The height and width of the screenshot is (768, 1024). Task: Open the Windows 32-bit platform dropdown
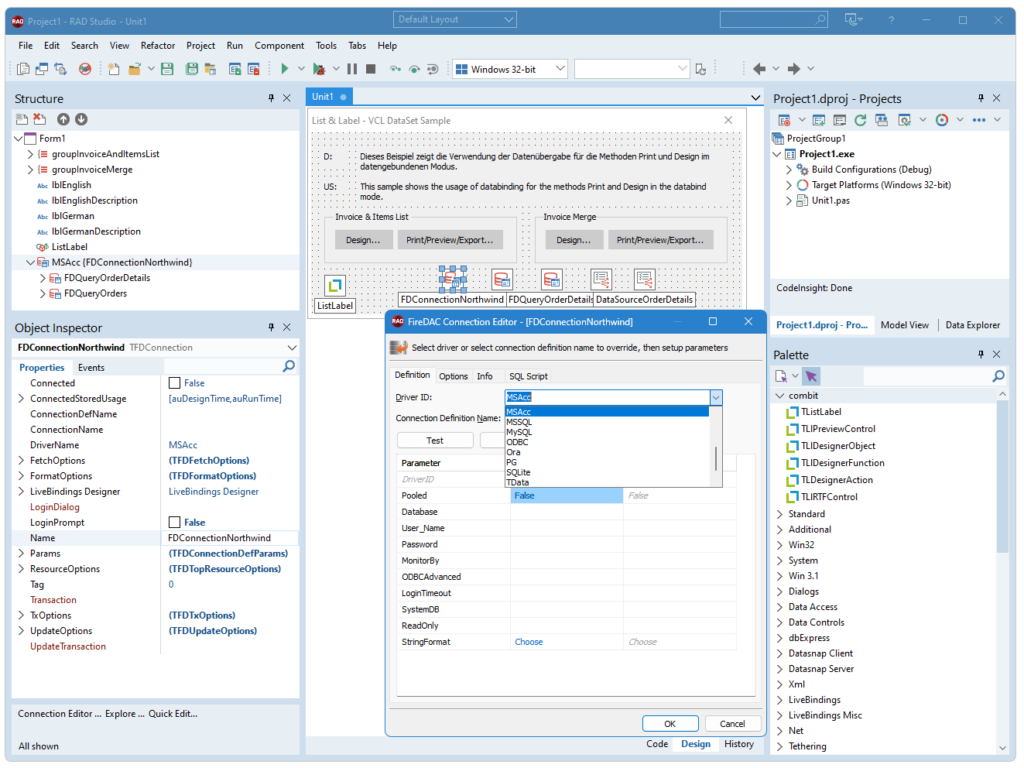tap(560, 69)
